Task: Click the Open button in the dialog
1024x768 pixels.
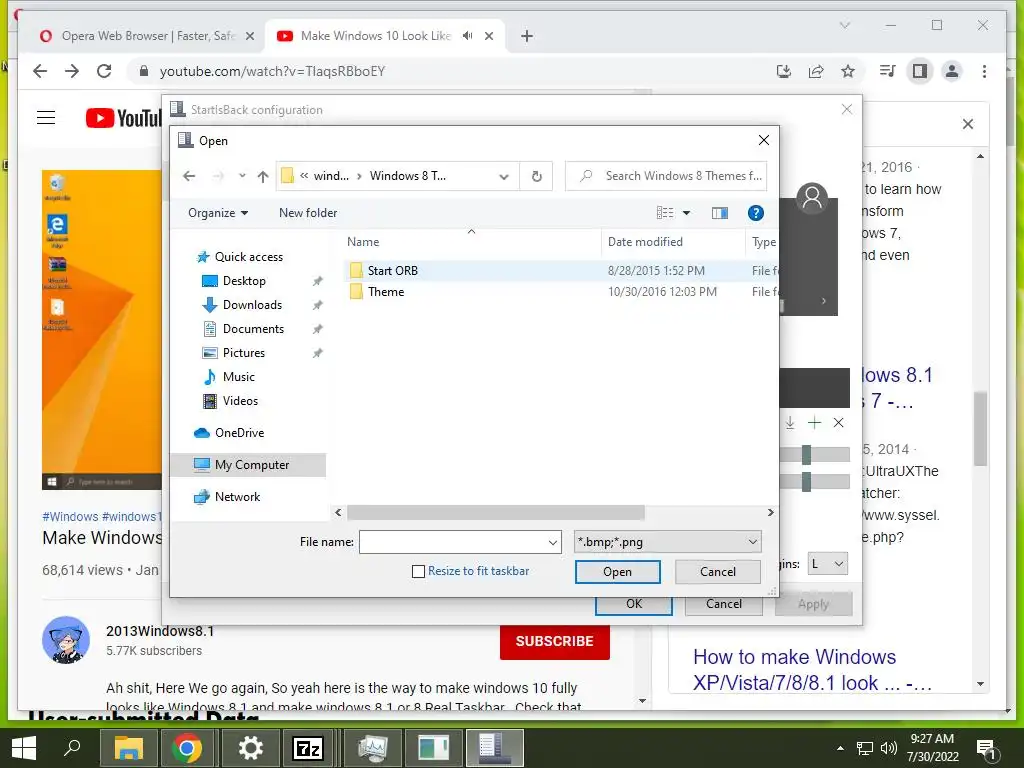Action: click(617, 572)
